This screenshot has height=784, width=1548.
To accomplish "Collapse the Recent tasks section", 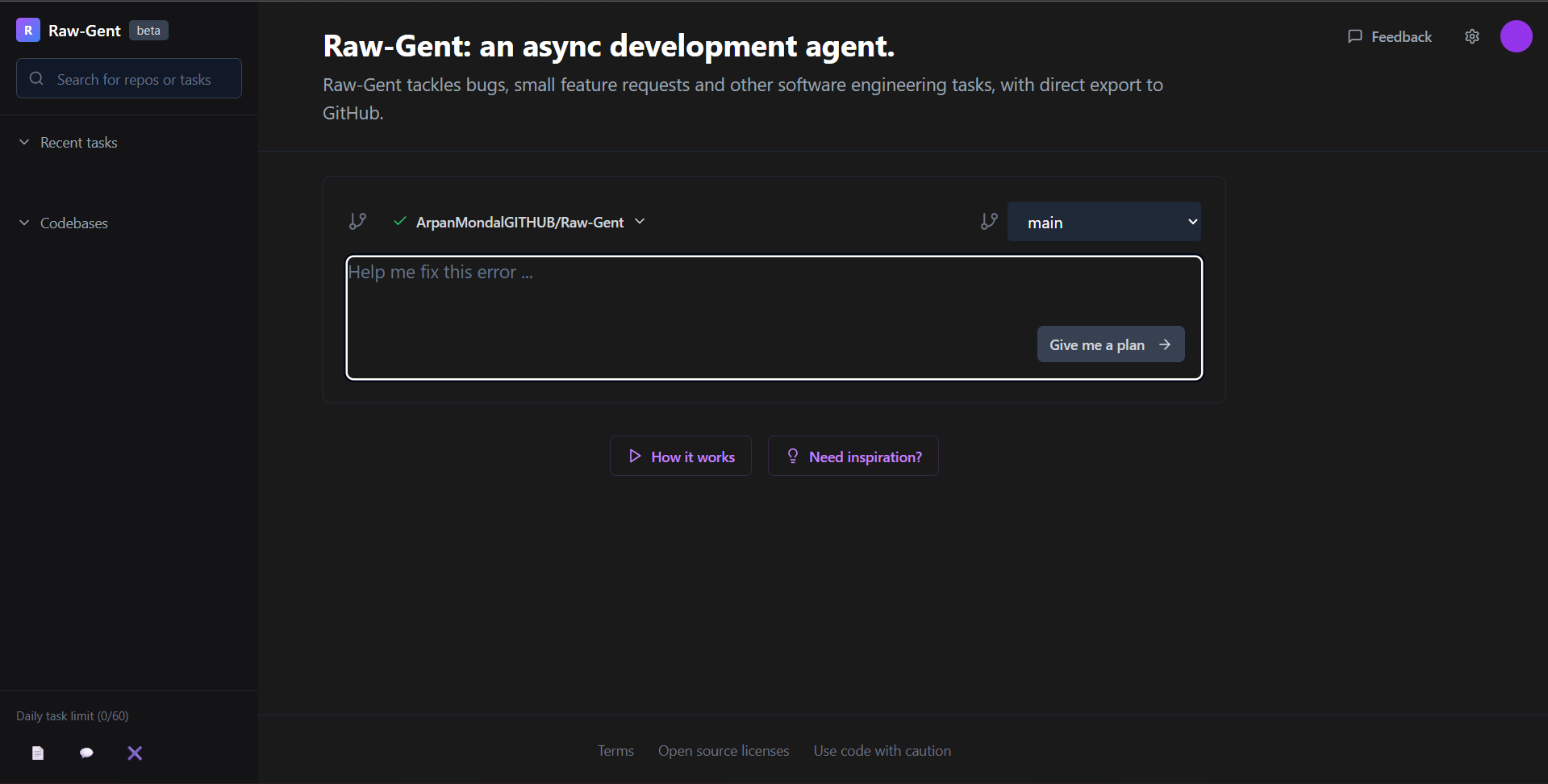I will (68, 143).
